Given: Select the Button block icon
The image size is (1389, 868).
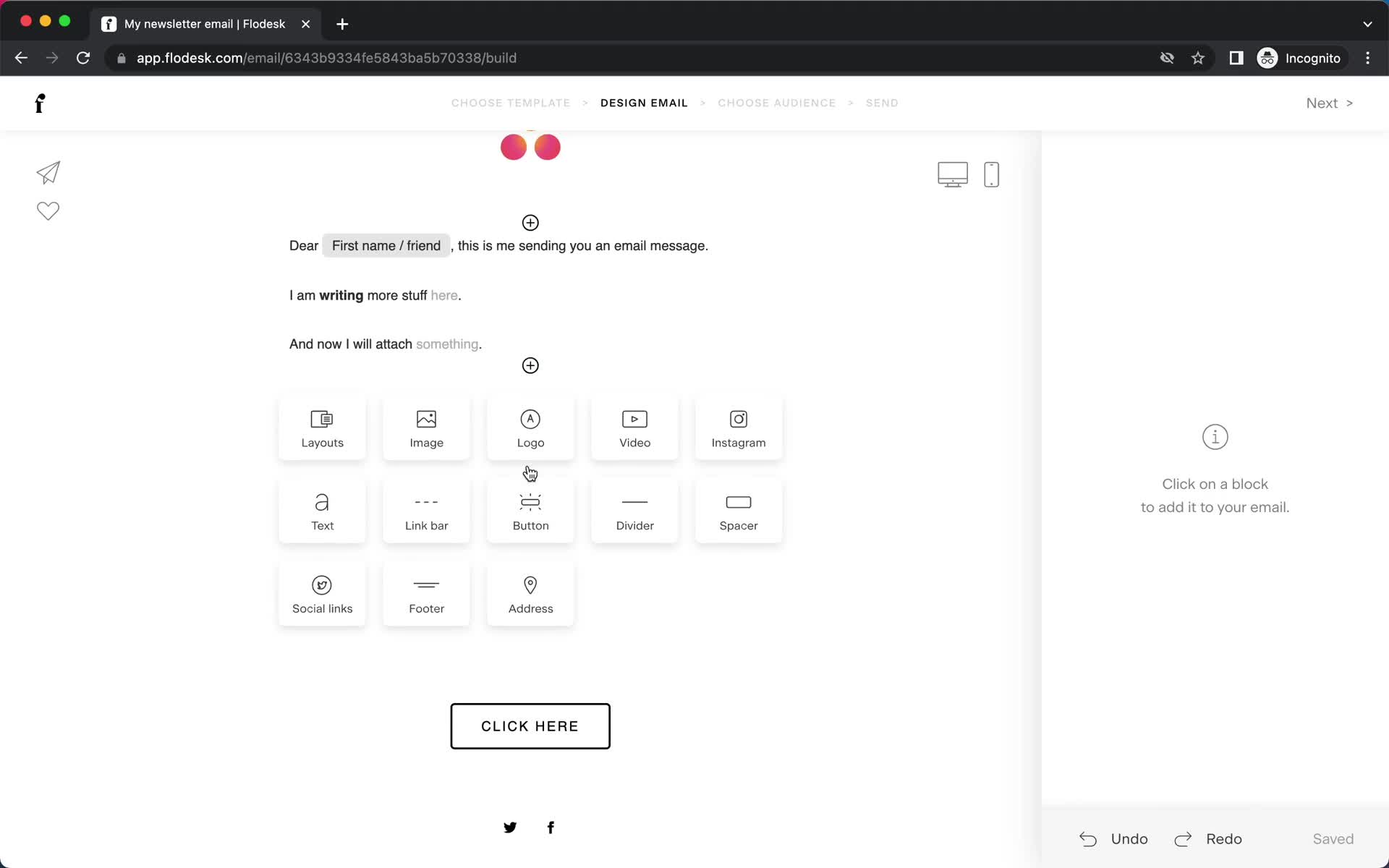Looking at the screenshot, I should [x=530, y=510].
